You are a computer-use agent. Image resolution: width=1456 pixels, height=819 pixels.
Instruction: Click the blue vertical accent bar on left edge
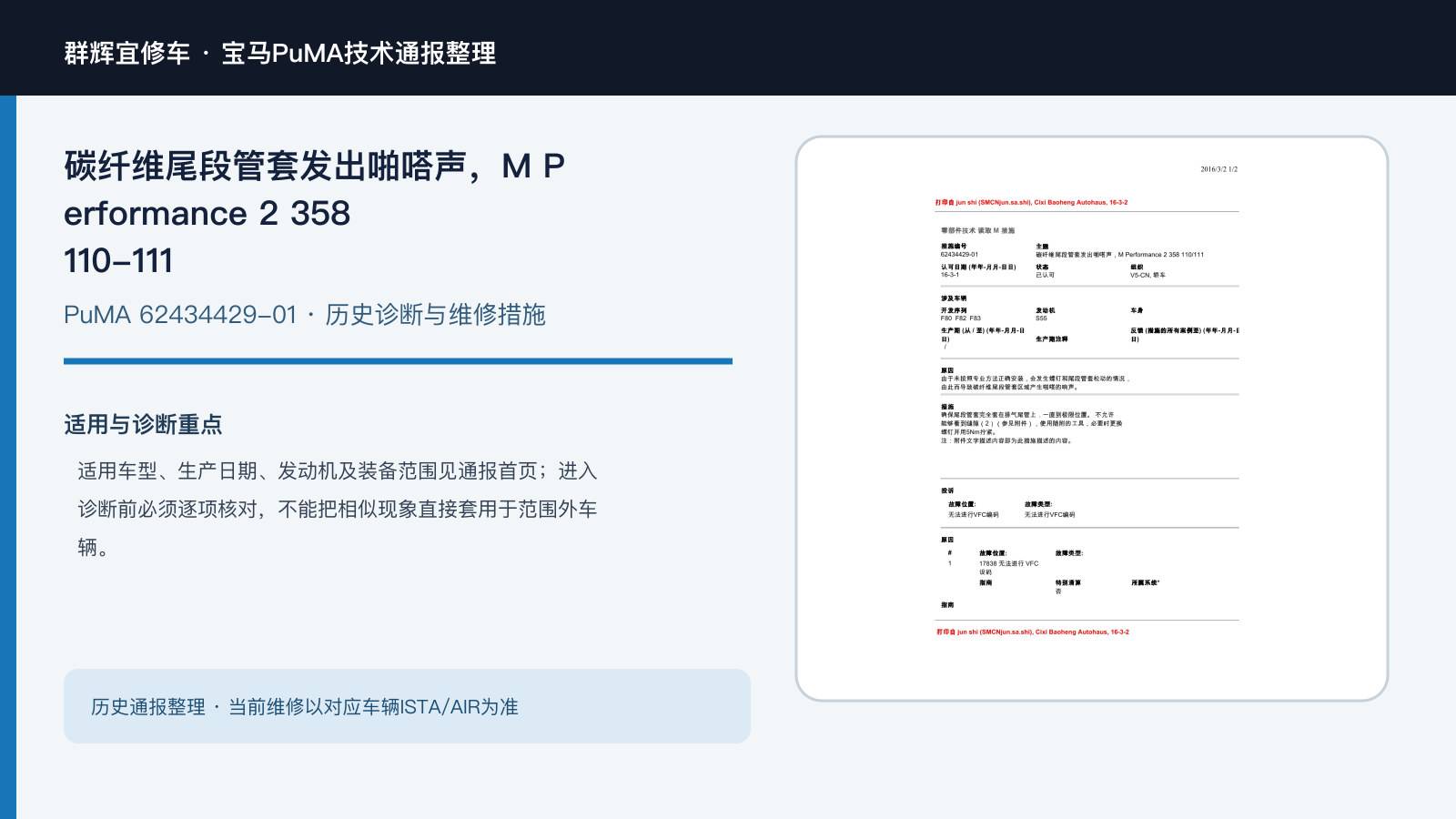[x=8, y=457]
